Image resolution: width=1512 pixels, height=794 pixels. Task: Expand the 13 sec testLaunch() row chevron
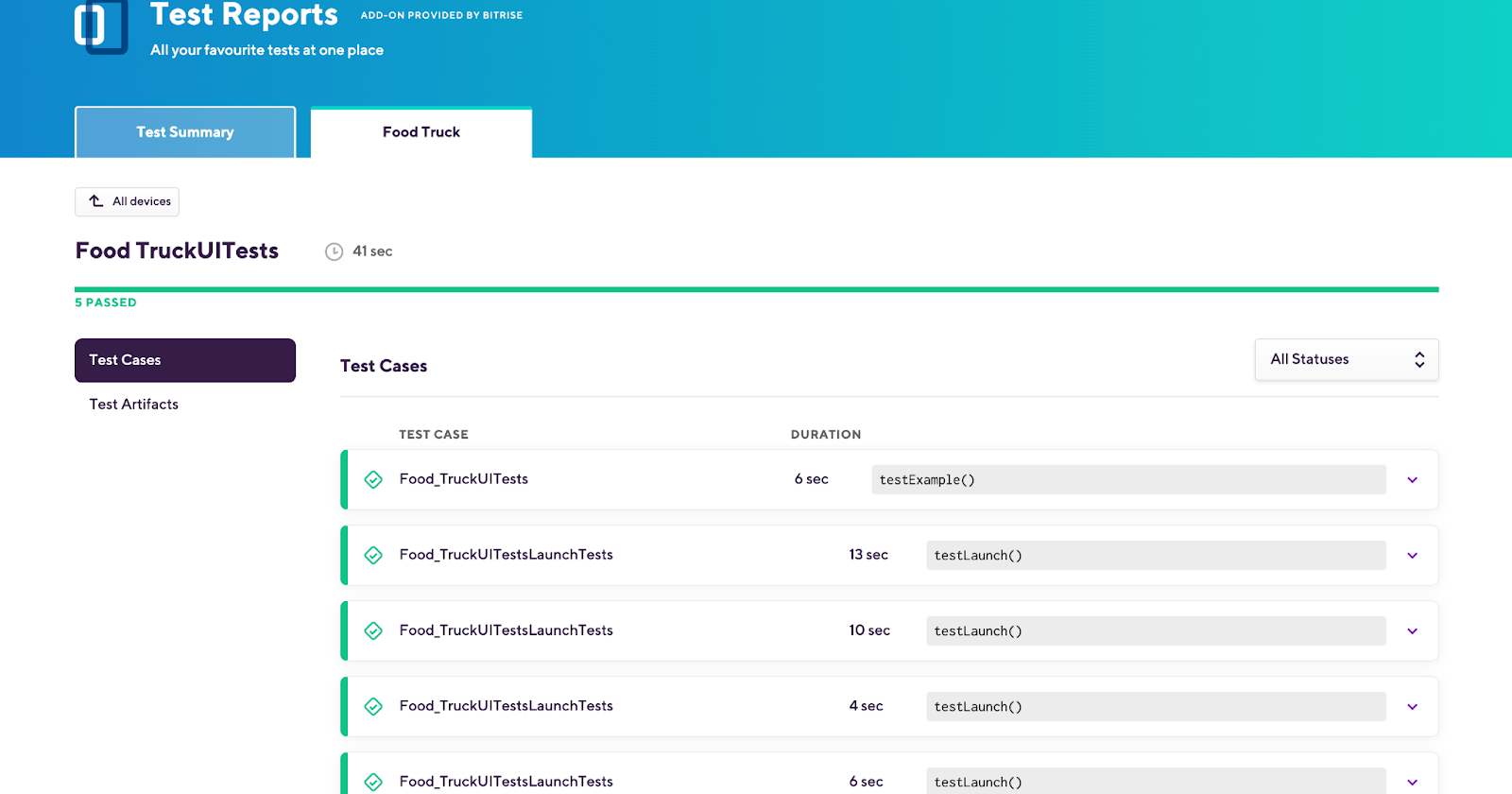pos(1412,556)
